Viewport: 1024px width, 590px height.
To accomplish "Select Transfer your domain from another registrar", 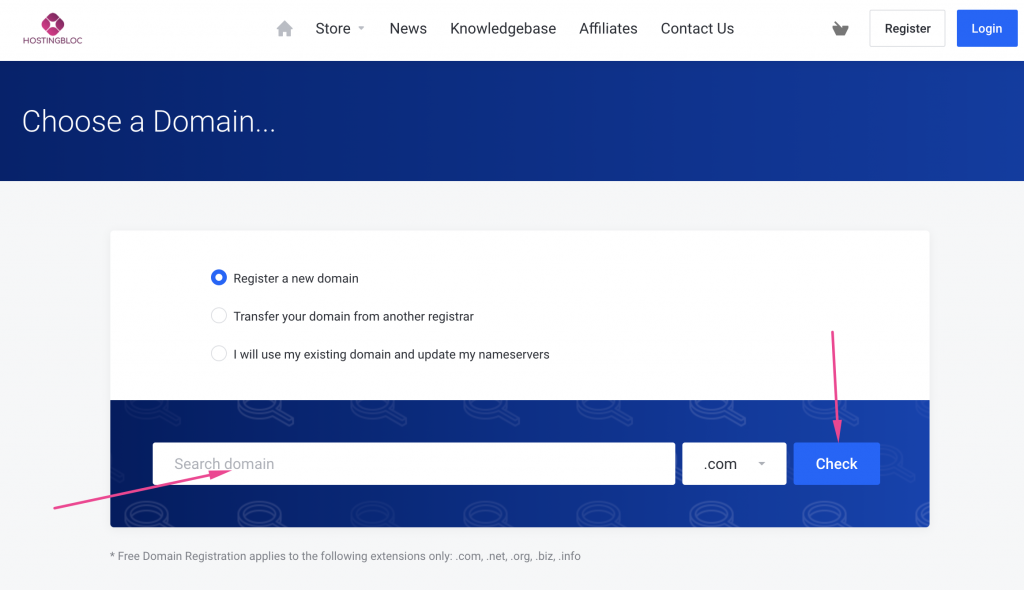I will 219,316.
